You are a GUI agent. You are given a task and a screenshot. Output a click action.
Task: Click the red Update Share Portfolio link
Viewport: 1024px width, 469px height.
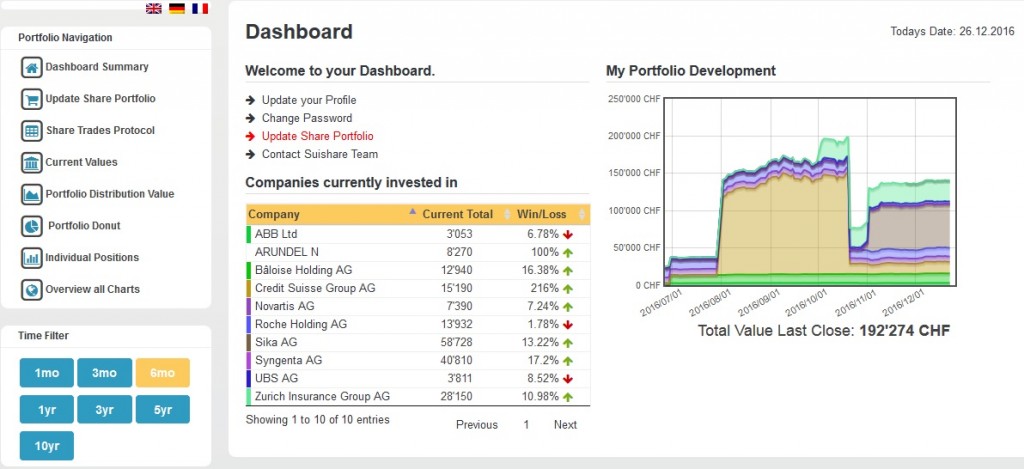point(317,136)
